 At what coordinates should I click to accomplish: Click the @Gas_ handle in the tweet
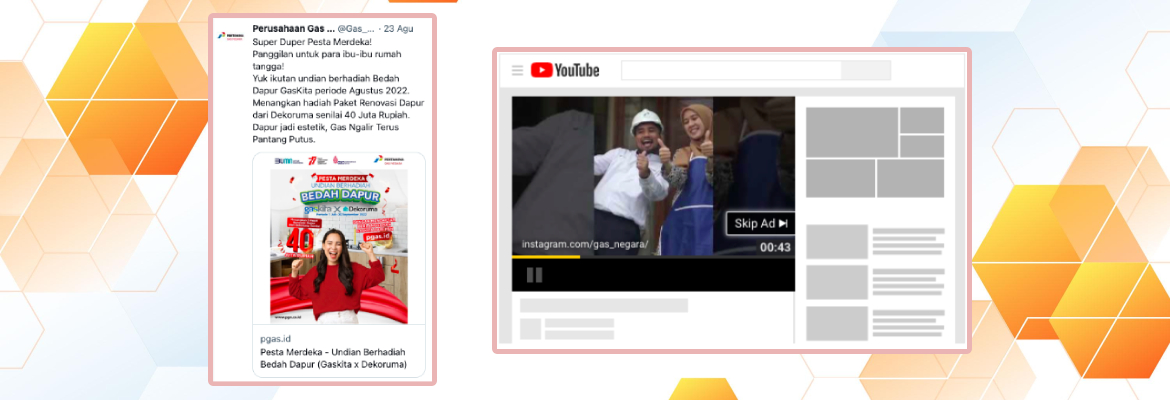pos(356,28)
